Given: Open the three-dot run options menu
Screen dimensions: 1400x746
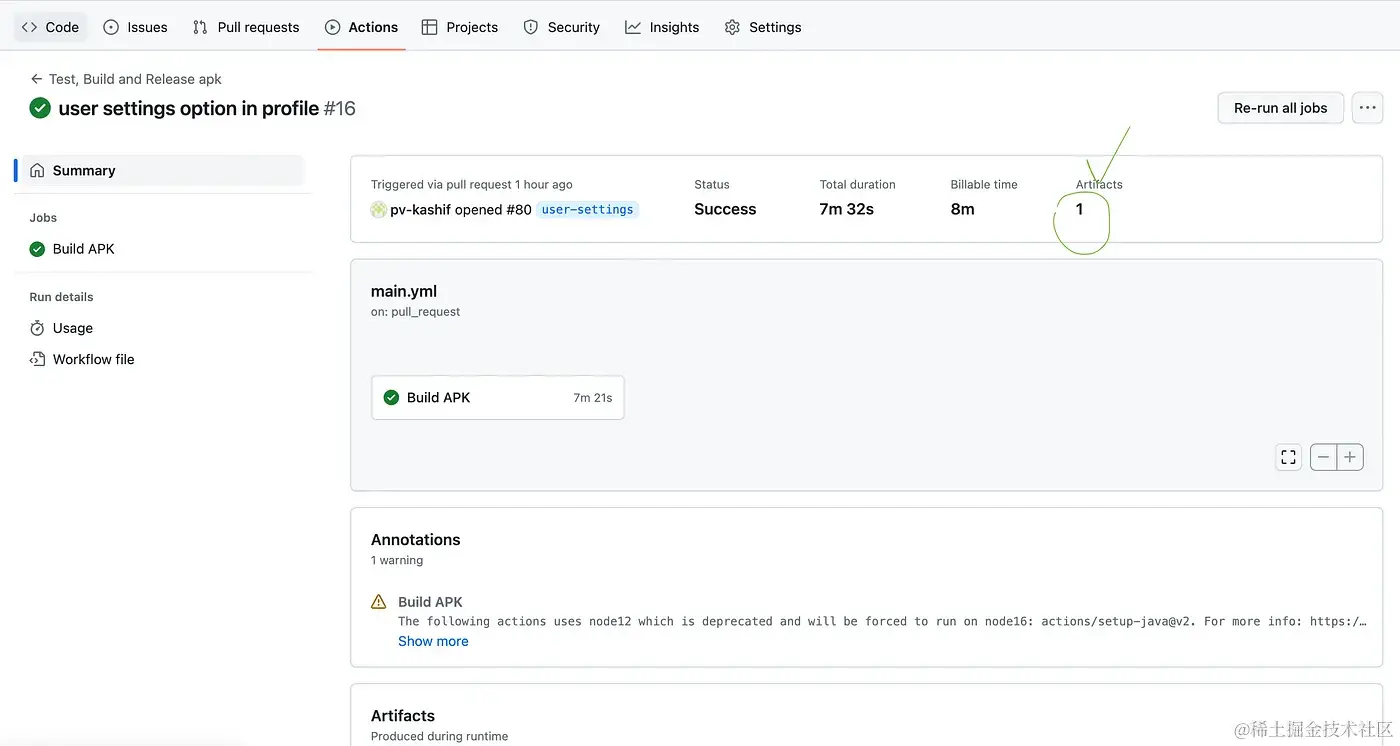Looking at the screenshot, I should pyautogui.click(x=1367, y=108).
